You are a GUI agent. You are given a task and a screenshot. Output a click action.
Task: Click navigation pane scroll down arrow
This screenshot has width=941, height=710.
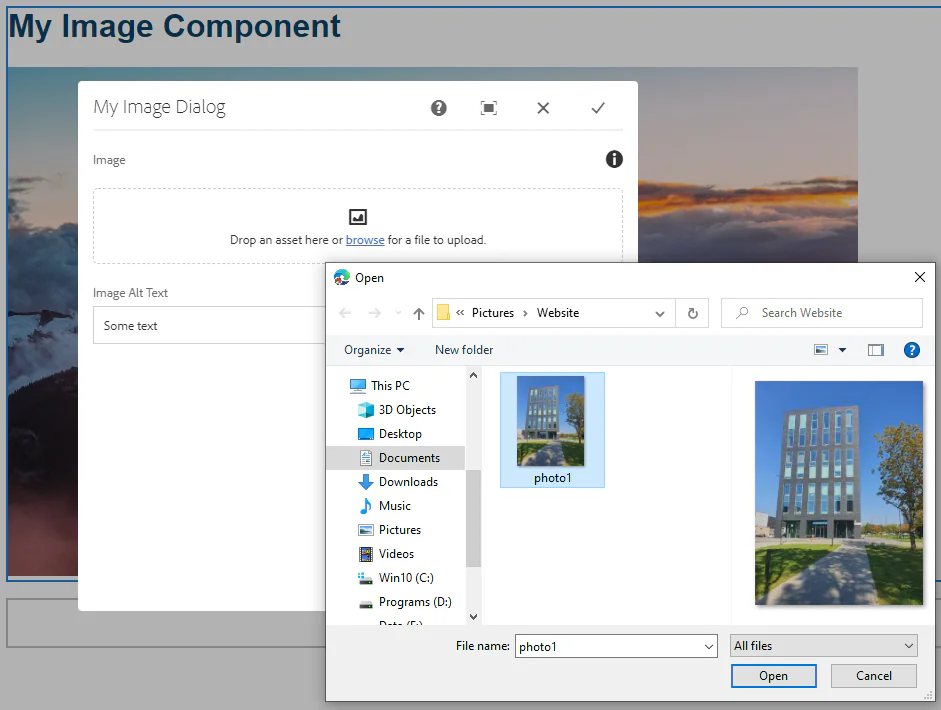[474, 616]
